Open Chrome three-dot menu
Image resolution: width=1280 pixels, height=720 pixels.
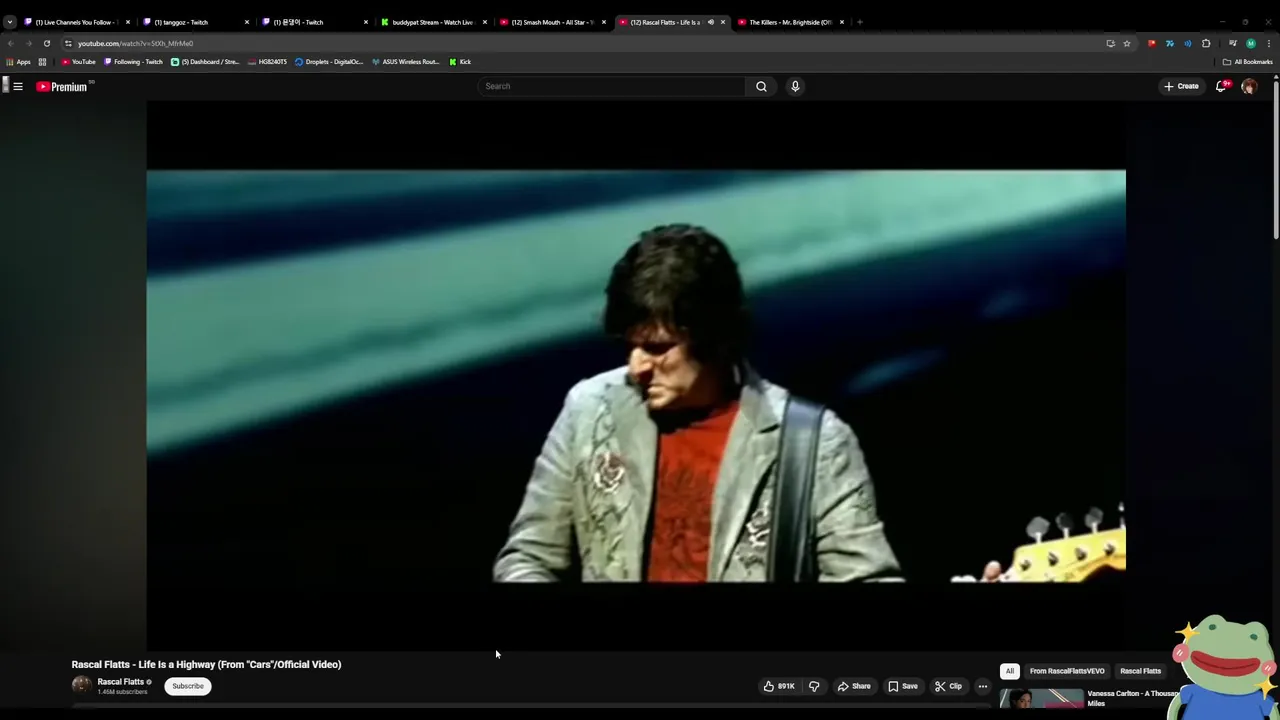pos(1269,43)
